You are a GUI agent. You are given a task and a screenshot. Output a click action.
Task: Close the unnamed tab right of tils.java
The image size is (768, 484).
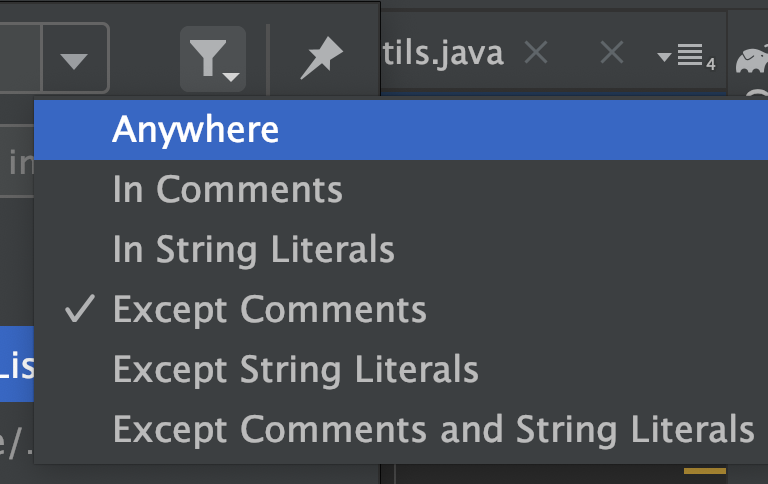611,54
